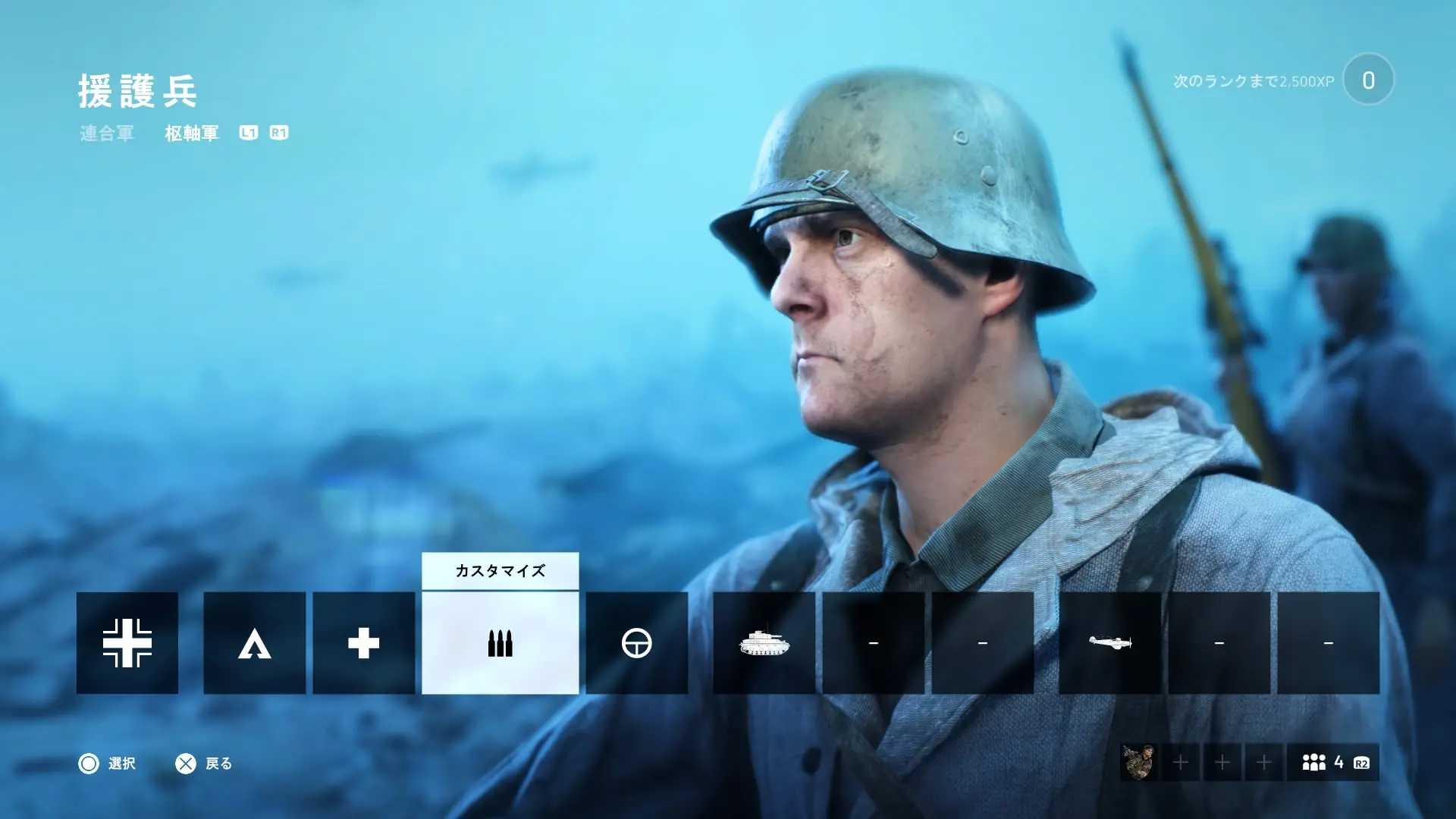Click the soldier avatar in squad bar

tap(1138, 762)
